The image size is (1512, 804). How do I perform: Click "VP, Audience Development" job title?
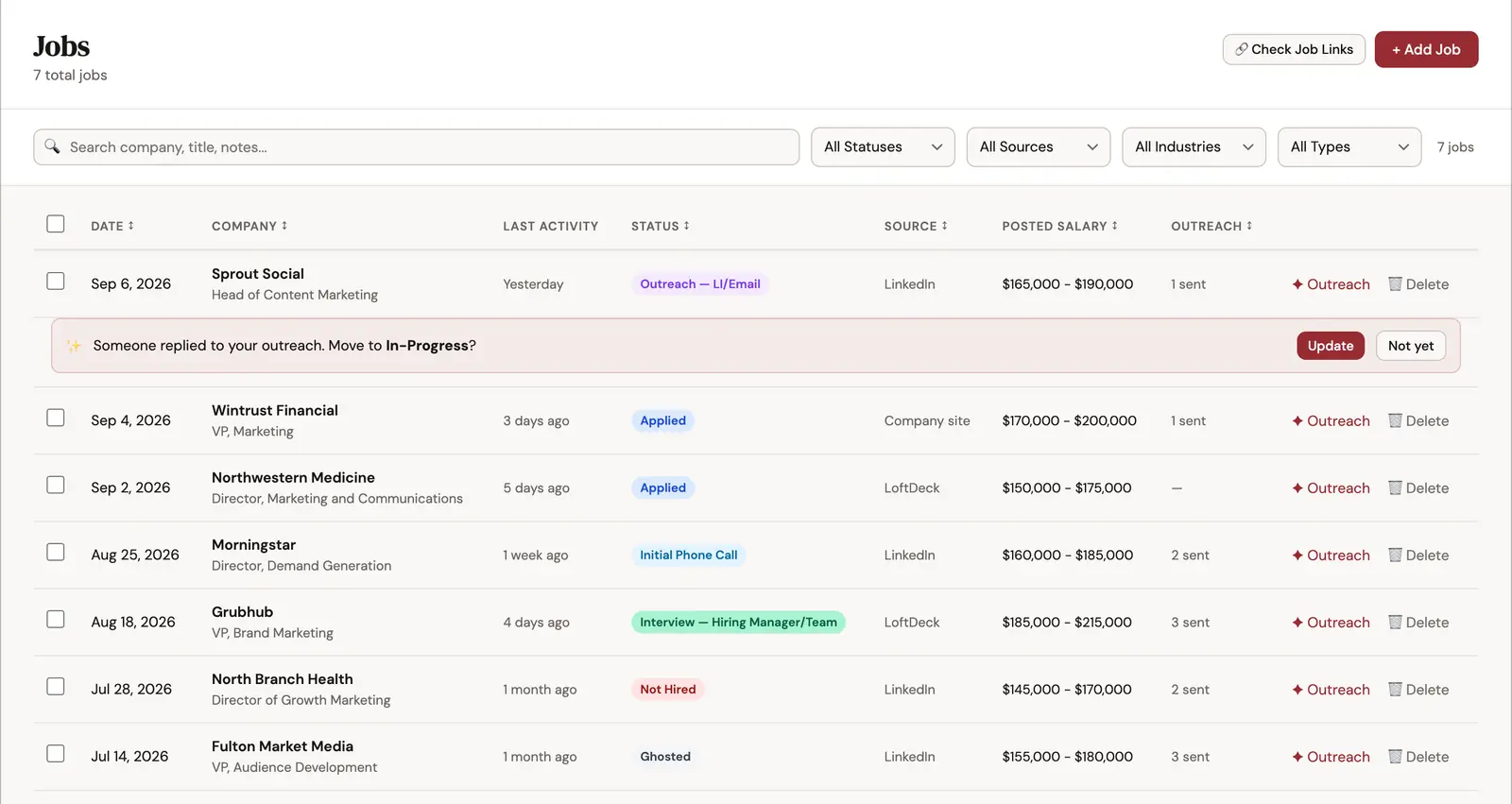pos(294,767)
